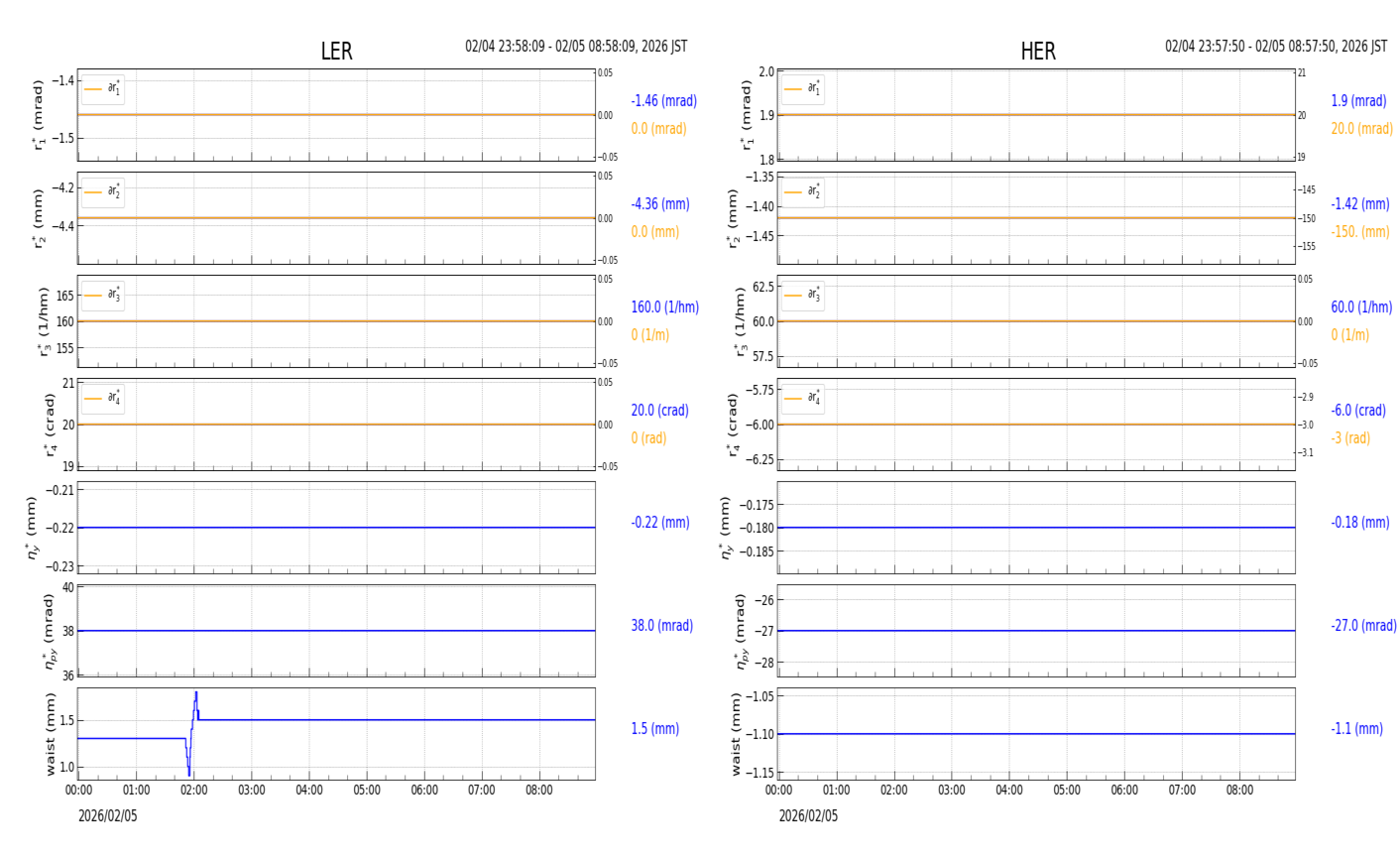Click the "60.0 (1/hm)" readout

[1362, 307]
